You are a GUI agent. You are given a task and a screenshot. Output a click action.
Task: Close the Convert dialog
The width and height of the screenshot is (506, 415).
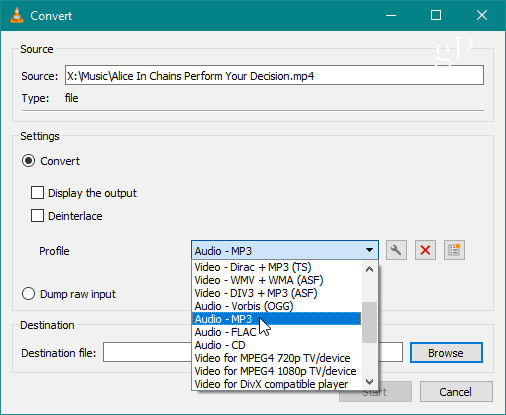(482, 15)
